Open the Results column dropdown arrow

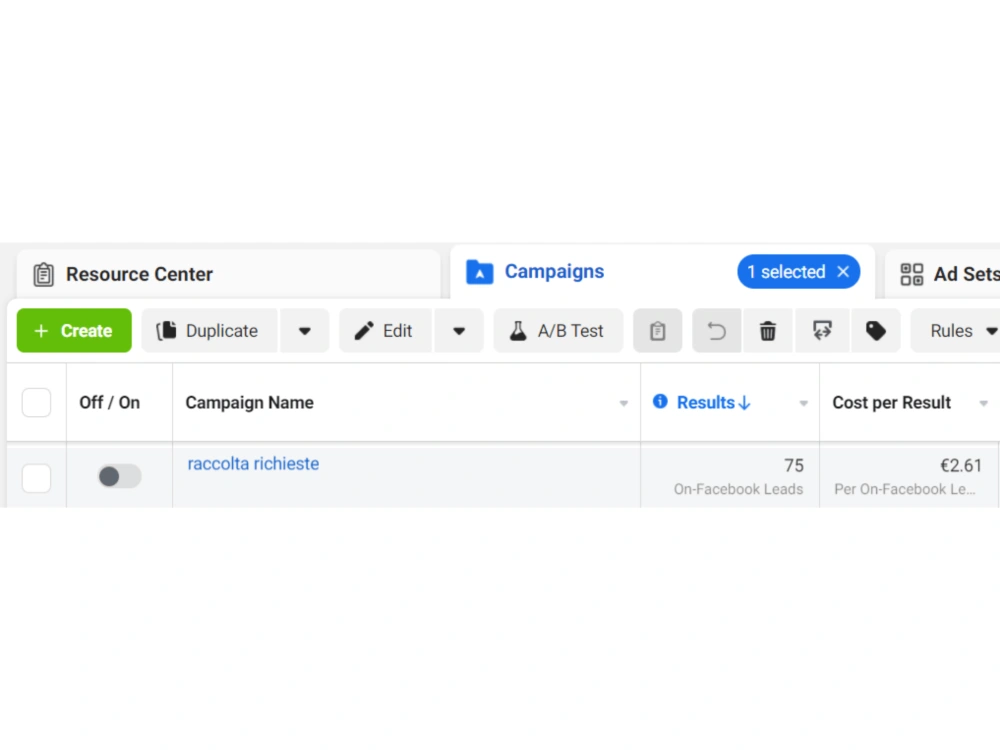tap(804, 403)
